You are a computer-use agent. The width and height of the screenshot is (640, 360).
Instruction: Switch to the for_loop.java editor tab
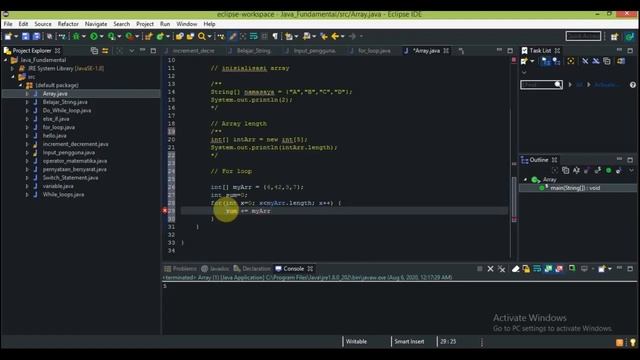point(371,51)
